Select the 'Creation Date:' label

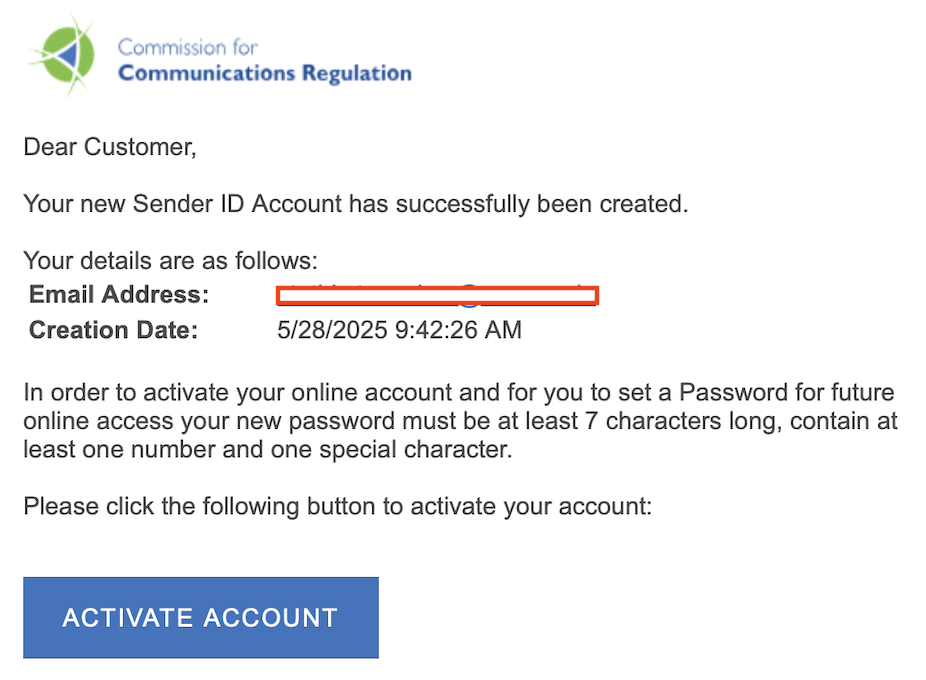point(113,330)
